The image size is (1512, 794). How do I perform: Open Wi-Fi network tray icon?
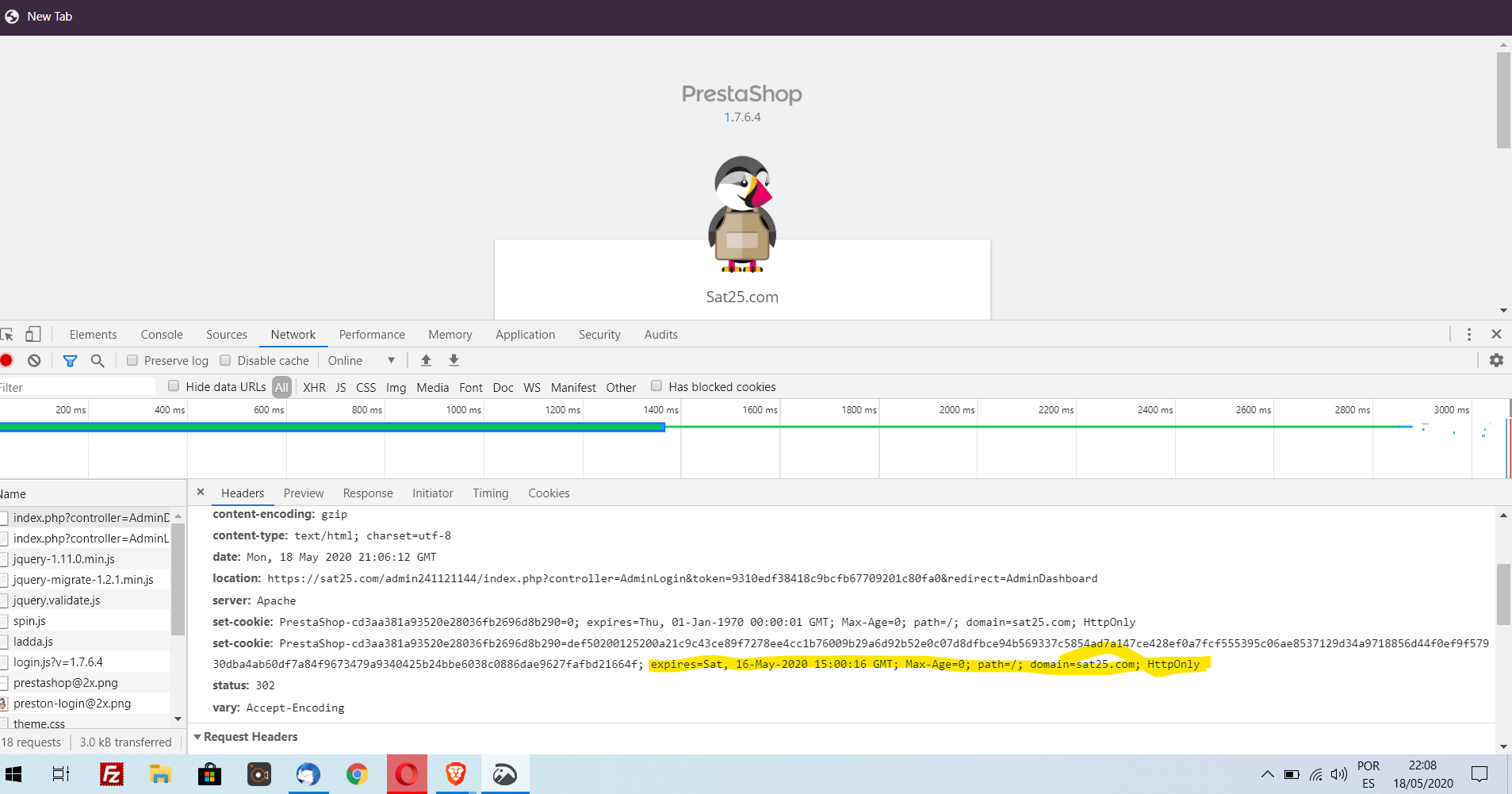[1316, 774]
